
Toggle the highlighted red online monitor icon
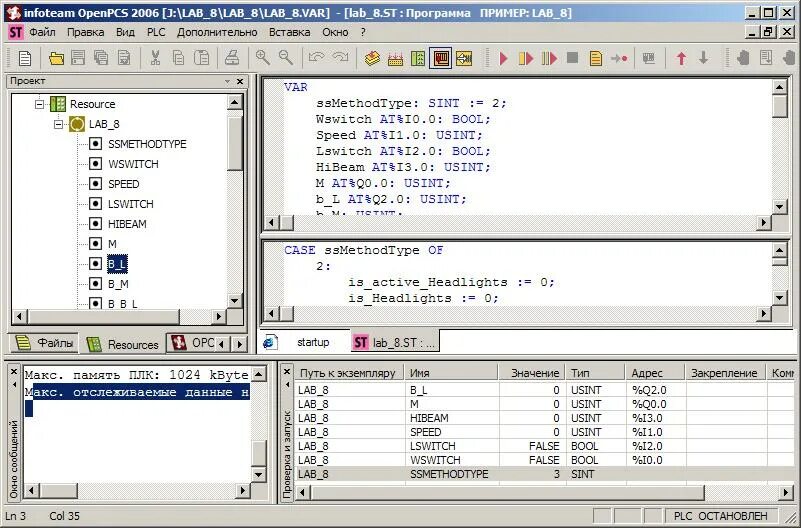[x=441, y=58]
